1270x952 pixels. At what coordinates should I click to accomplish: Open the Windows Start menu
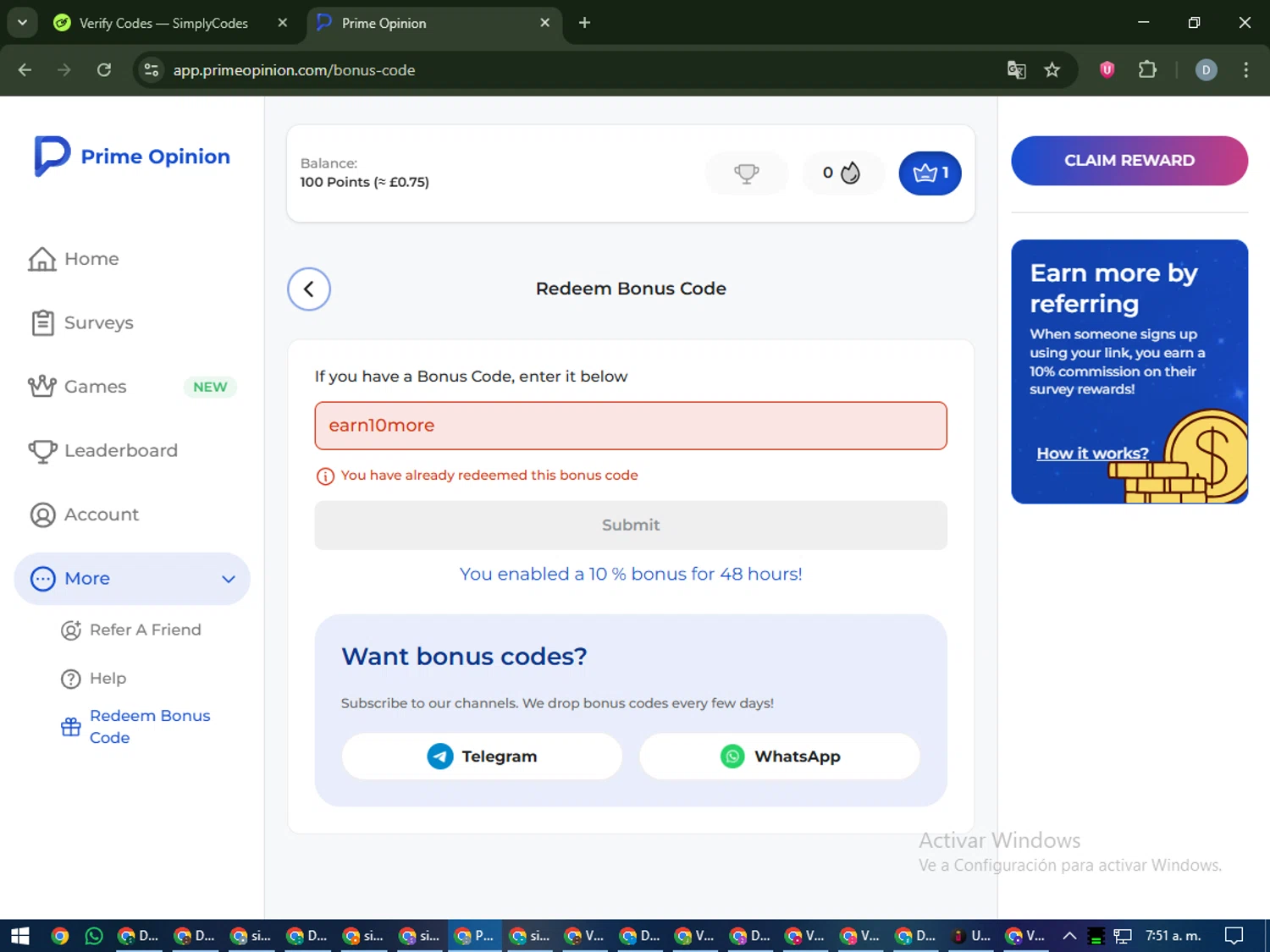click(20, 936)
